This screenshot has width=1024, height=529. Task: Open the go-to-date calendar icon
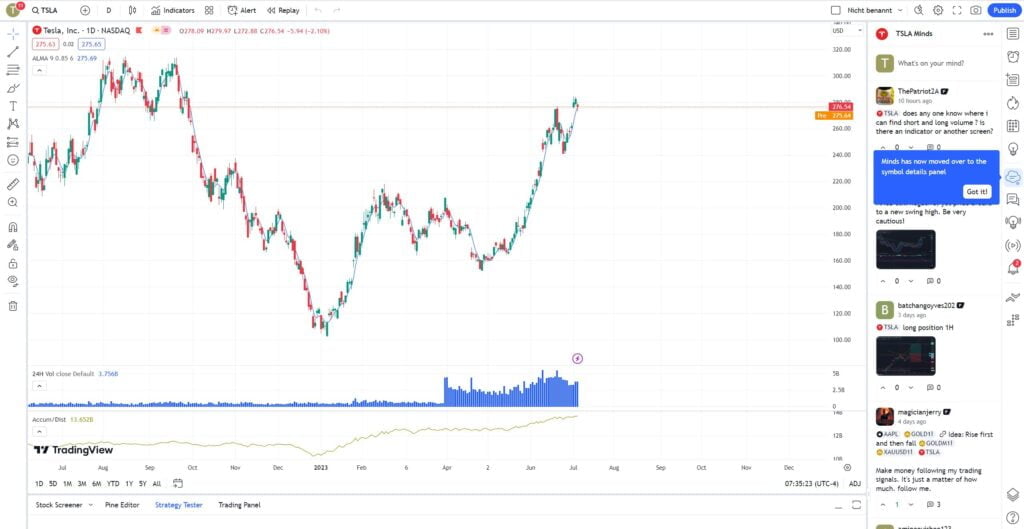[x=176, y=483]
